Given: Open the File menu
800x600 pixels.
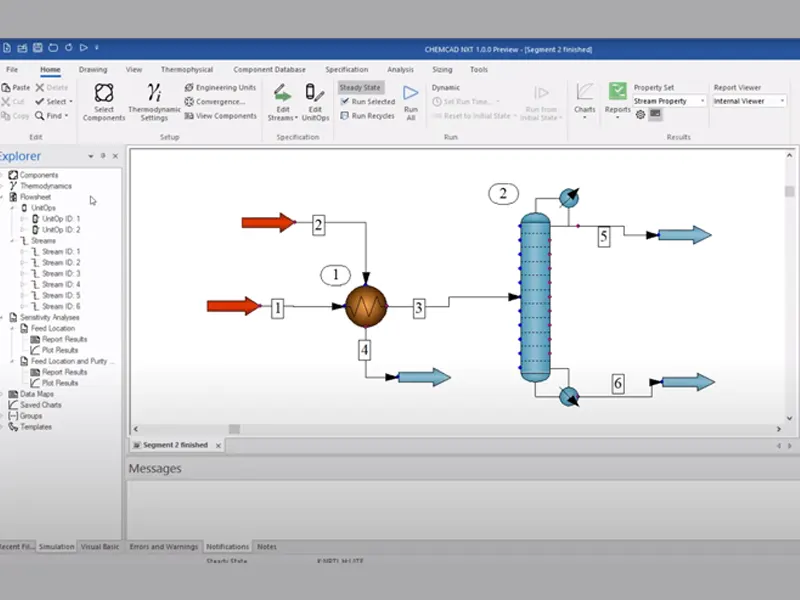Looking at the screenshot, I should coord(12,69).
